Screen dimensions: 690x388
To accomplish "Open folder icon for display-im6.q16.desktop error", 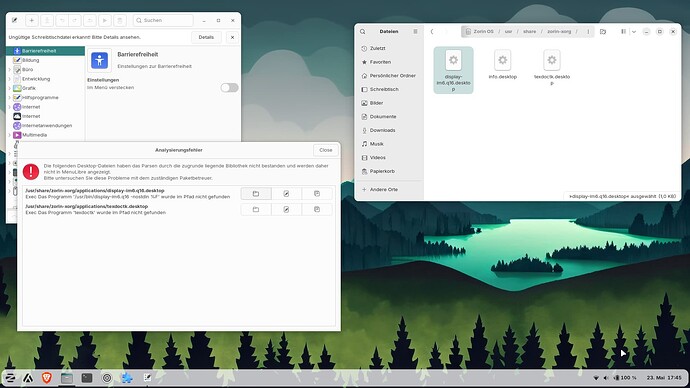I will [x=256, y=194].
